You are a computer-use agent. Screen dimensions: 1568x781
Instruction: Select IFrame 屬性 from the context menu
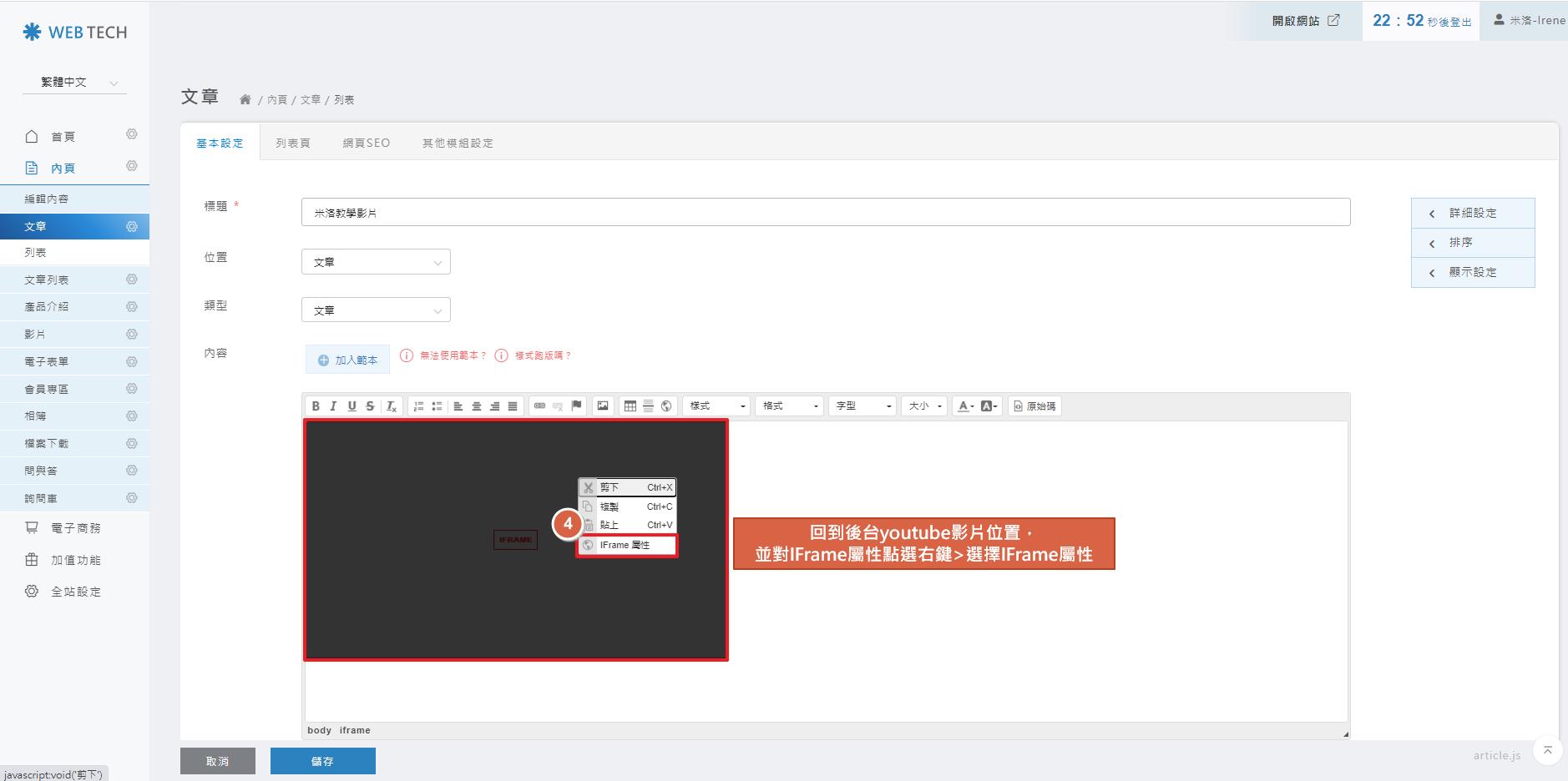pos(626,546)
